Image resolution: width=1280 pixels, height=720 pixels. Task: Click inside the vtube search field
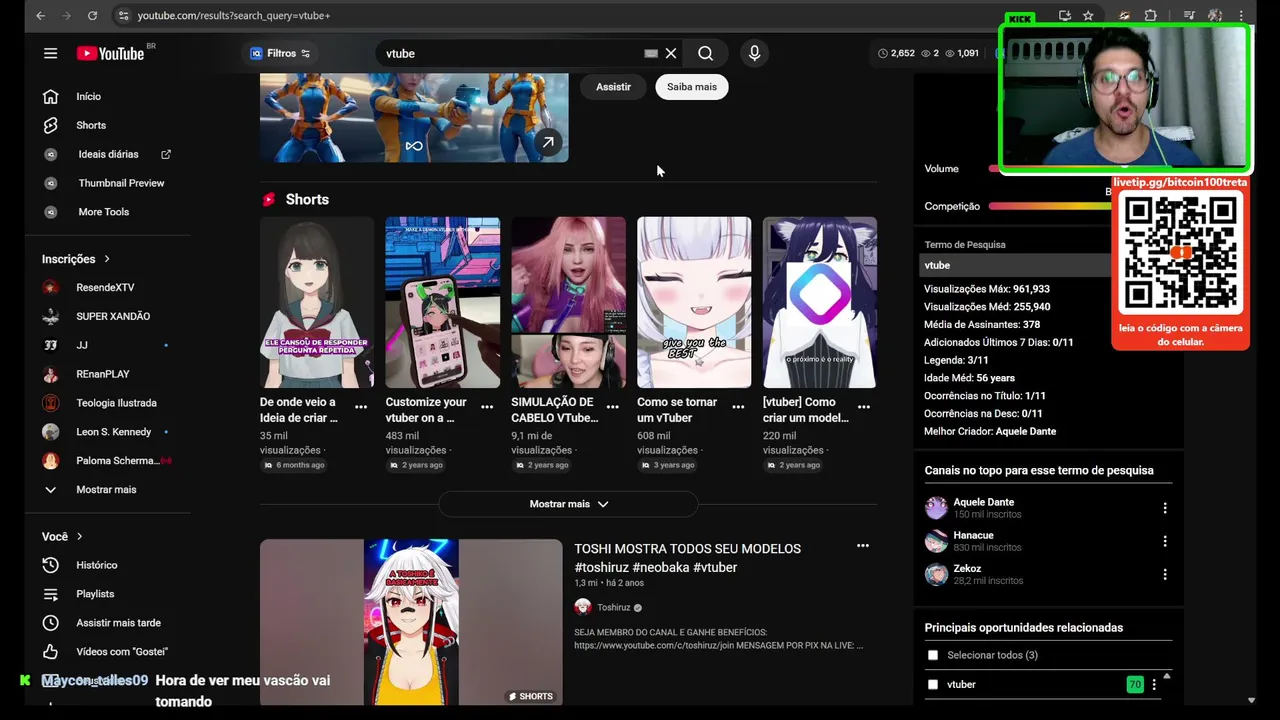click(x=512, y=53)
